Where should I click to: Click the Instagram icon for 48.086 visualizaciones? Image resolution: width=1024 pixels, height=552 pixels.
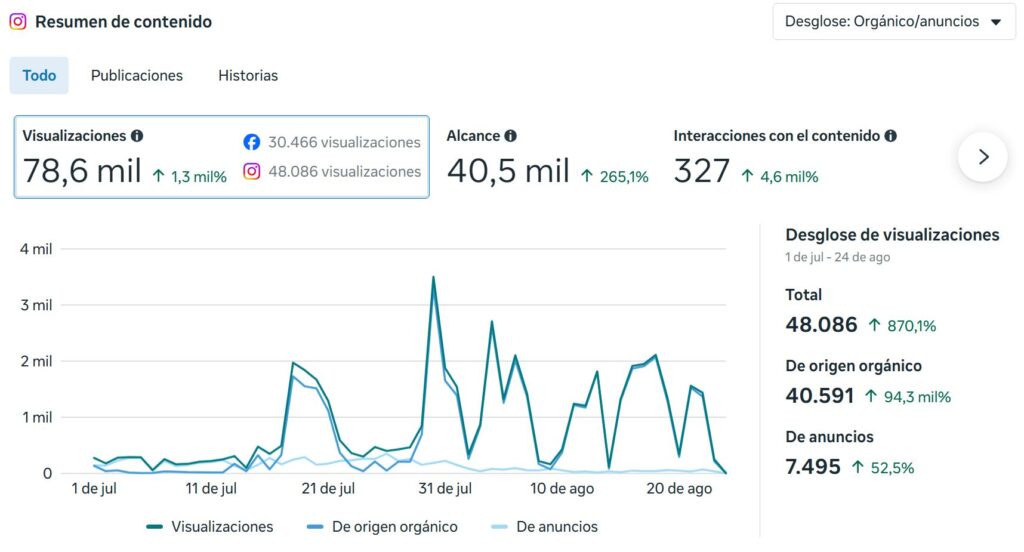click(251, 171)
